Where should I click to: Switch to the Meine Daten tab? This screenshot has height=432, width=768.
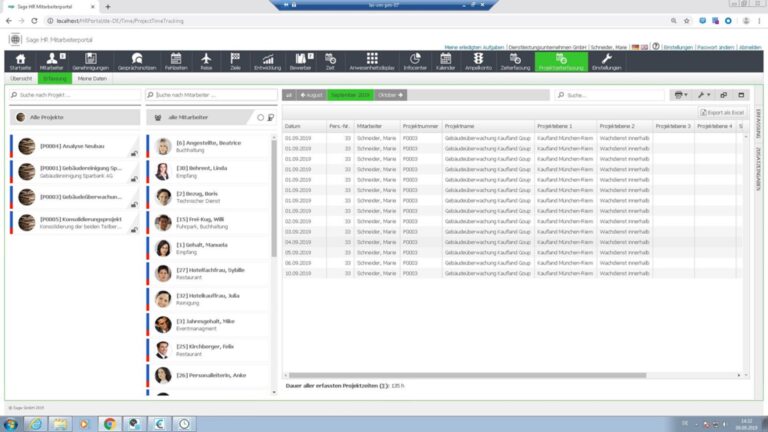pos(92,78)
